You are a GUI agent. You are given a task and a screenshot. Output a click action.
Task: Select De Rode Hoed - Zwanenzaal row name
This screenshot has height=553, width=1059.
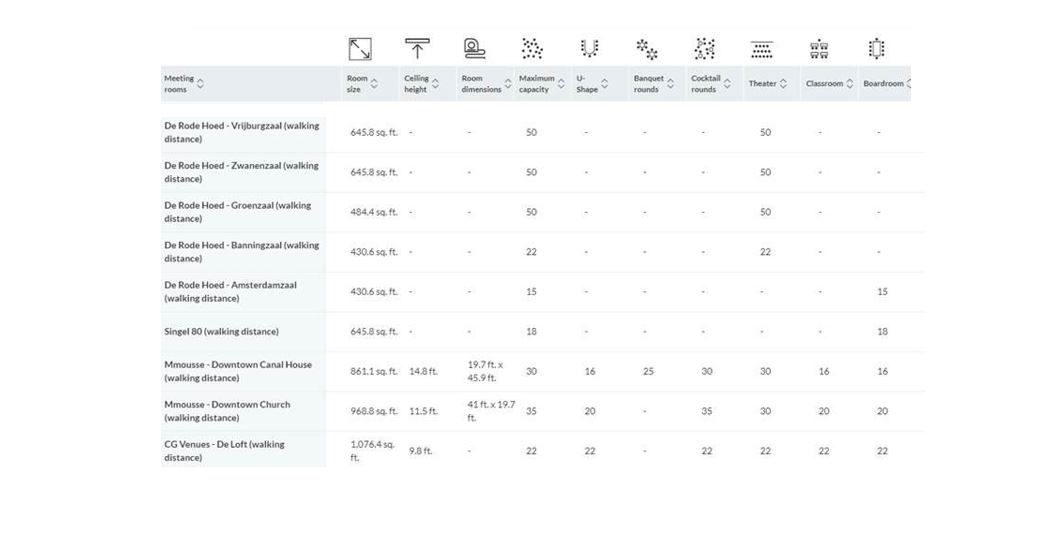[x=241, y=172]
